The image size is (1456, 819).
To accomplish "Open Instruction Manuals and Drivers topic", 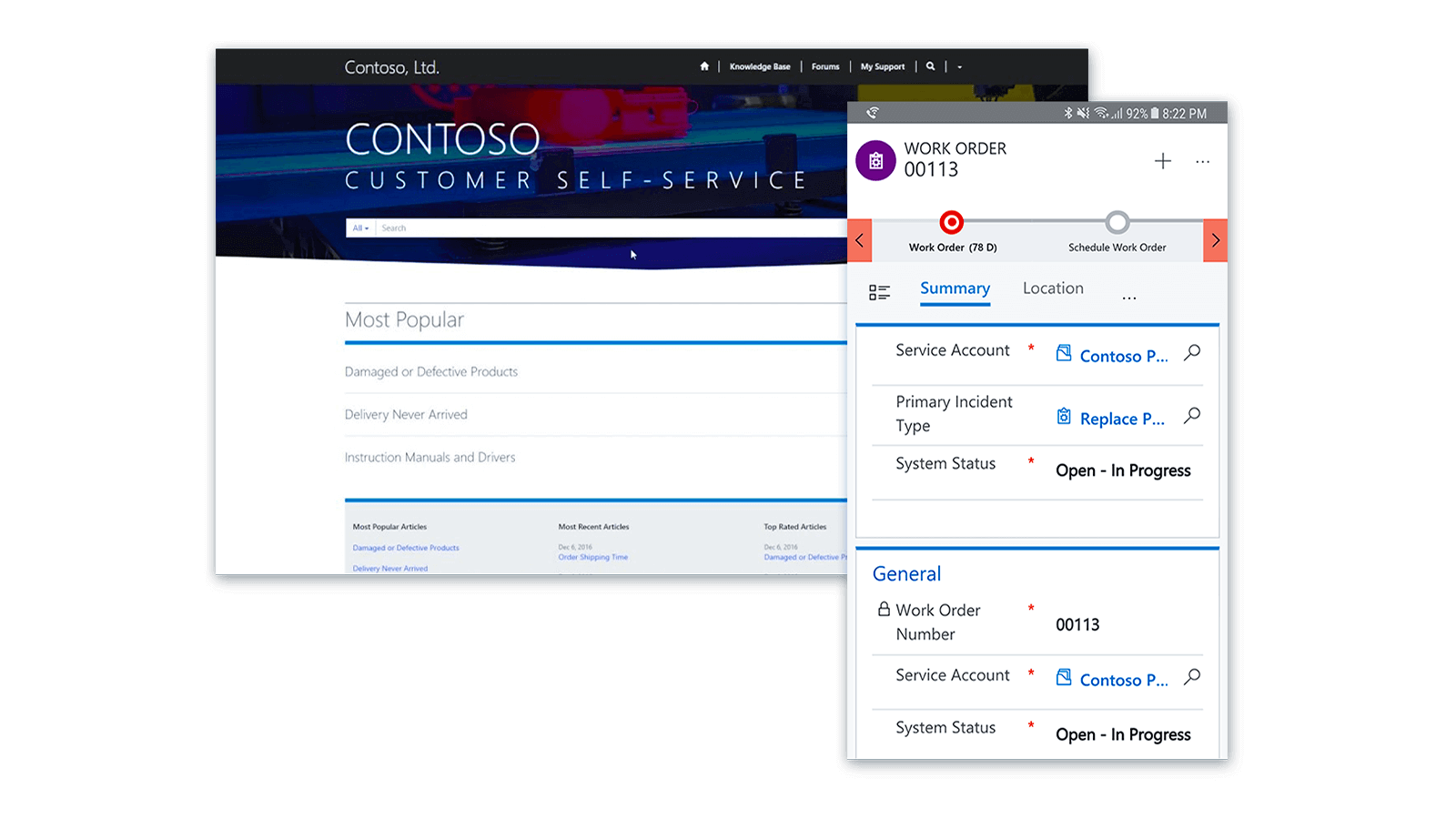I will click(430, 457).
